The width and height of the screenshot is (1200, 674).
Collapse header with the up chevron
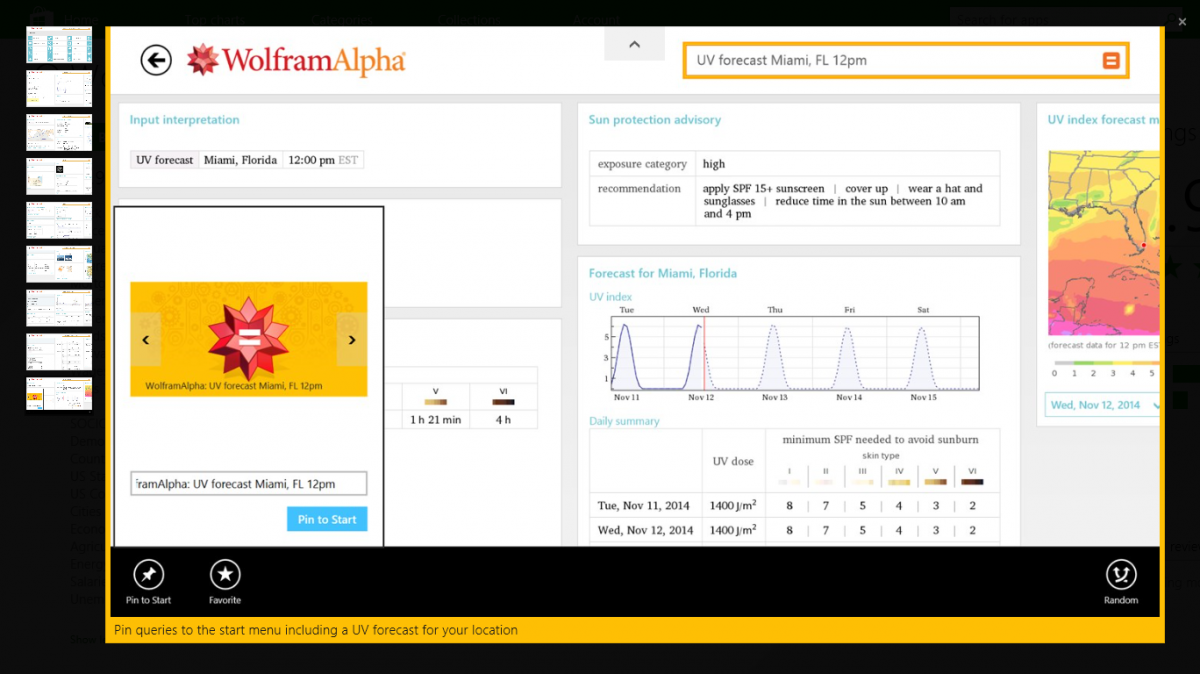(634, 44)
